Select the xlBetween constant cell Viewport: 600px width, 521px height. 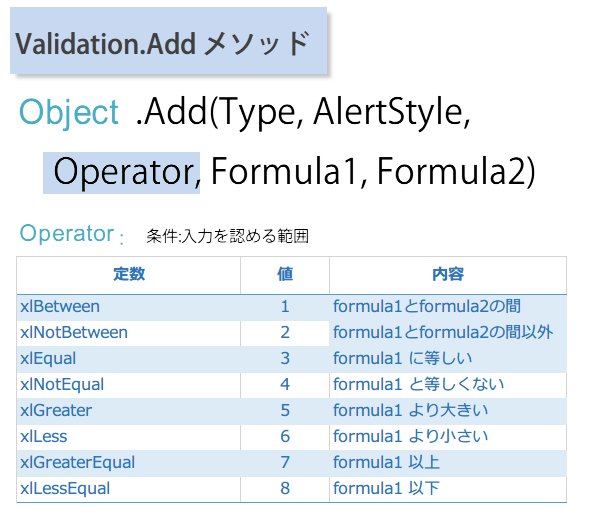[60, 306]
